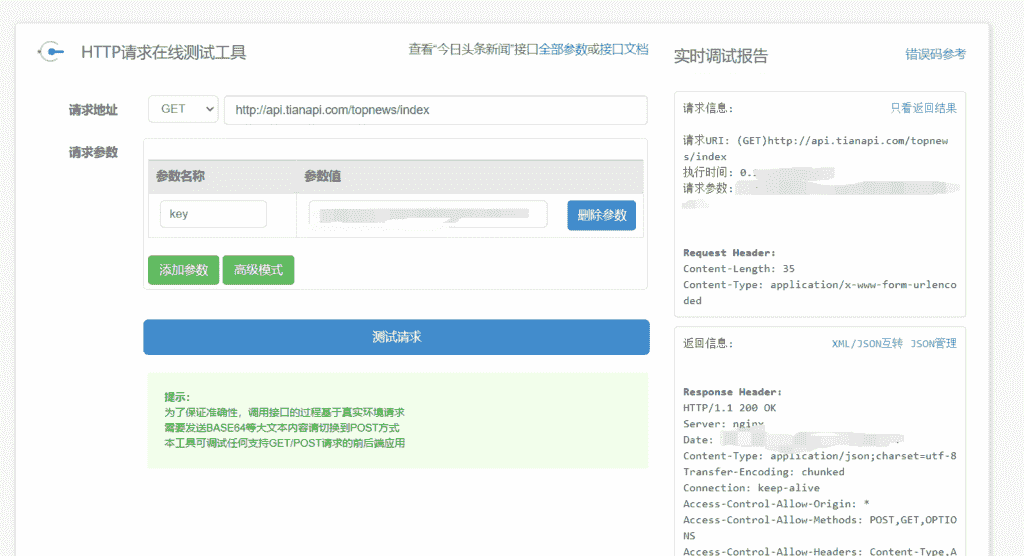Screen dimensions: 1024x556
Task: Click the 测试请求 button
Action: [x=396, y=337]
